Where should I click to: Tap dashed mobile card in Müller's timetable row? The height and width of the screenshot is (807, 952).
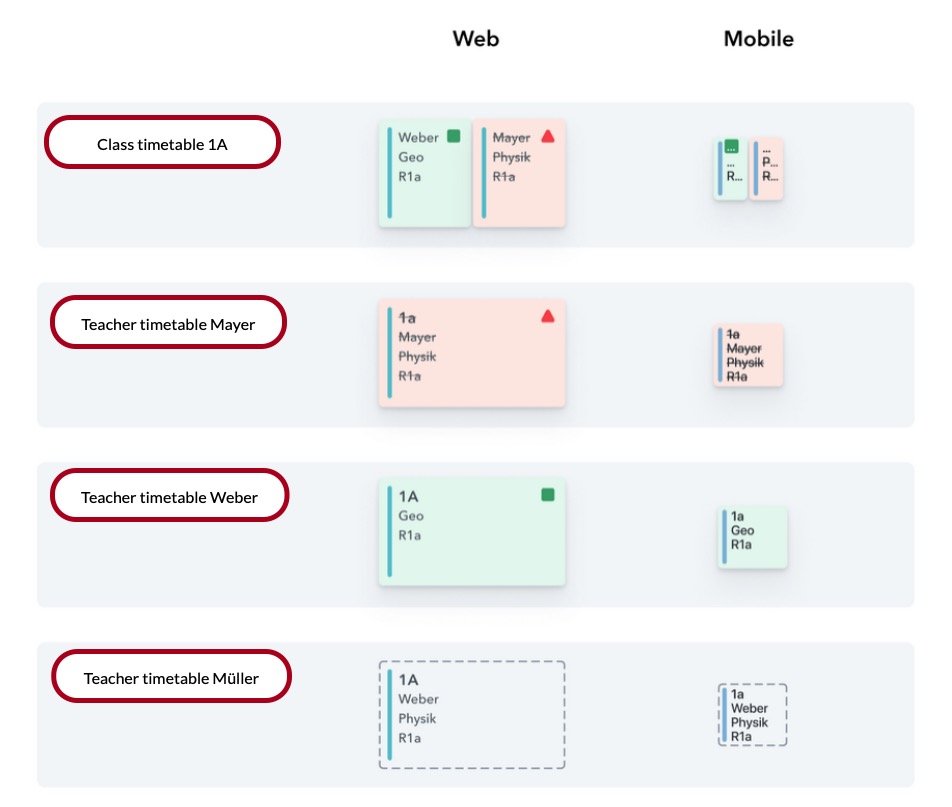click(752, 714)
